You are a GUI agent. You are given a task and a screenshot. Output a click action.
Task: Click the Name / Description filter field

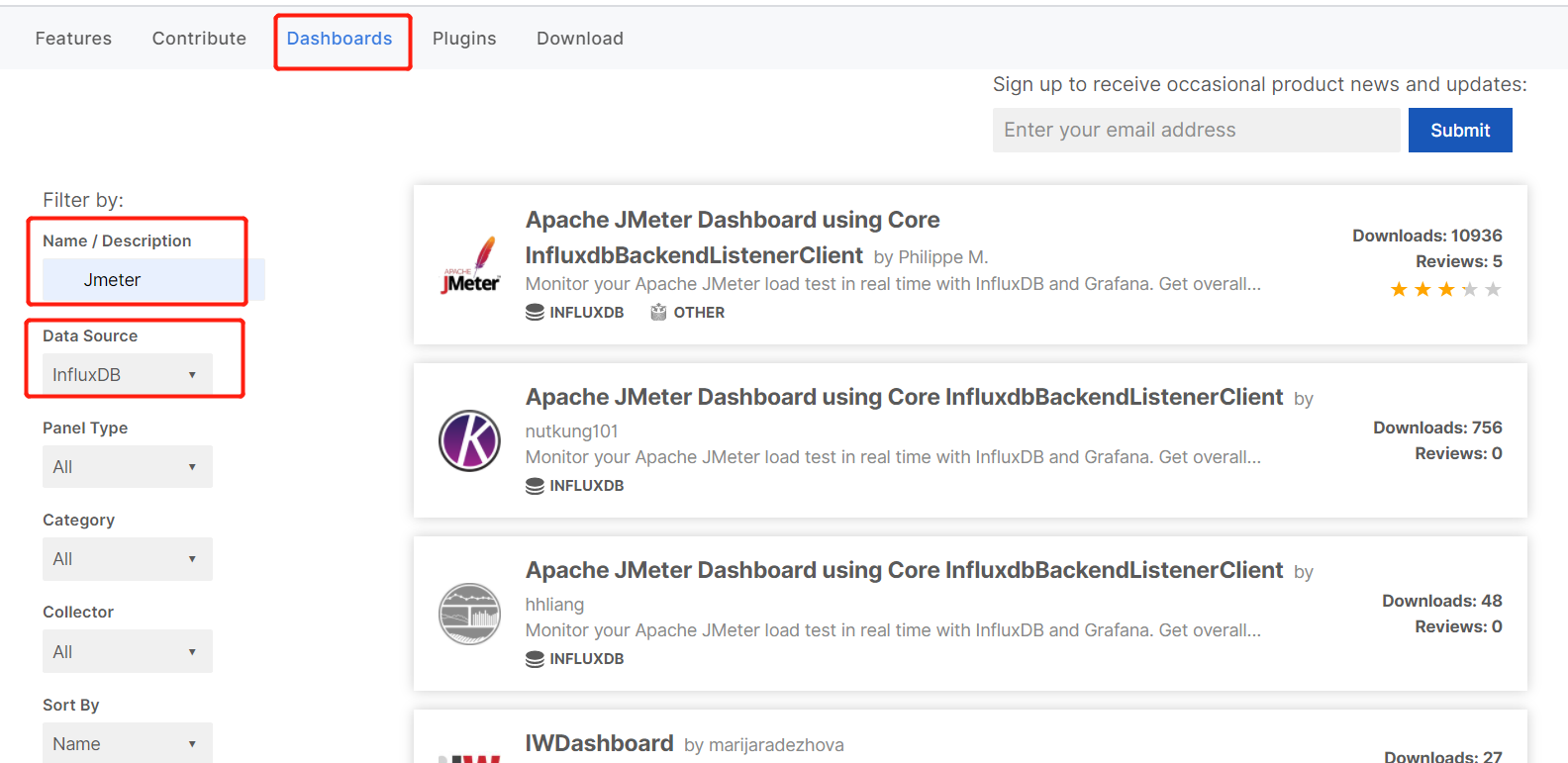point(153,280)
